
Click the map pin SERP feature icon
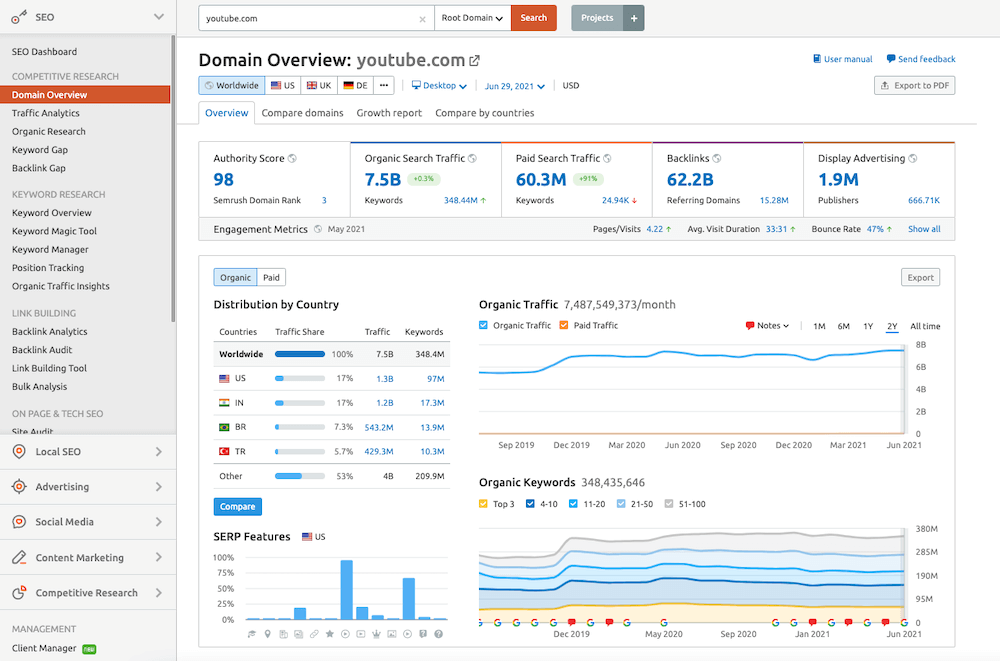(267, 634)
